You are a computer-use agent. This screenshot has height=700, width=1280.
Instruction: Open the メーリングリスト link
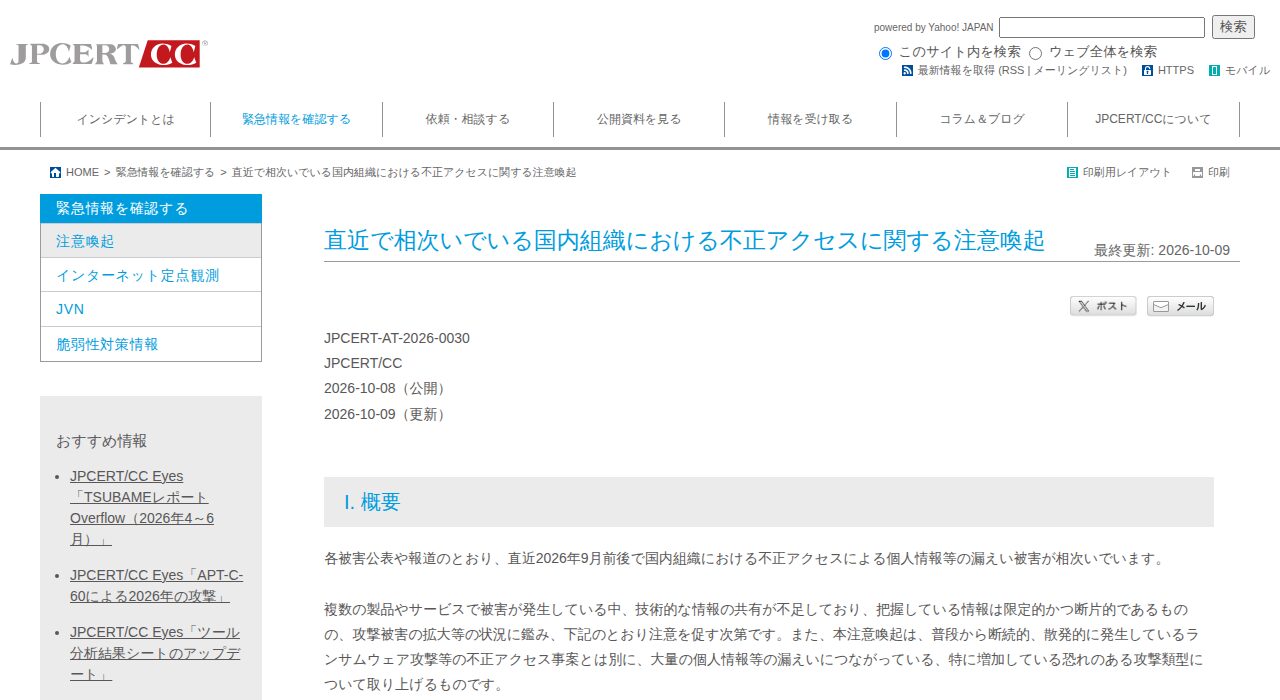[1078, 71]
